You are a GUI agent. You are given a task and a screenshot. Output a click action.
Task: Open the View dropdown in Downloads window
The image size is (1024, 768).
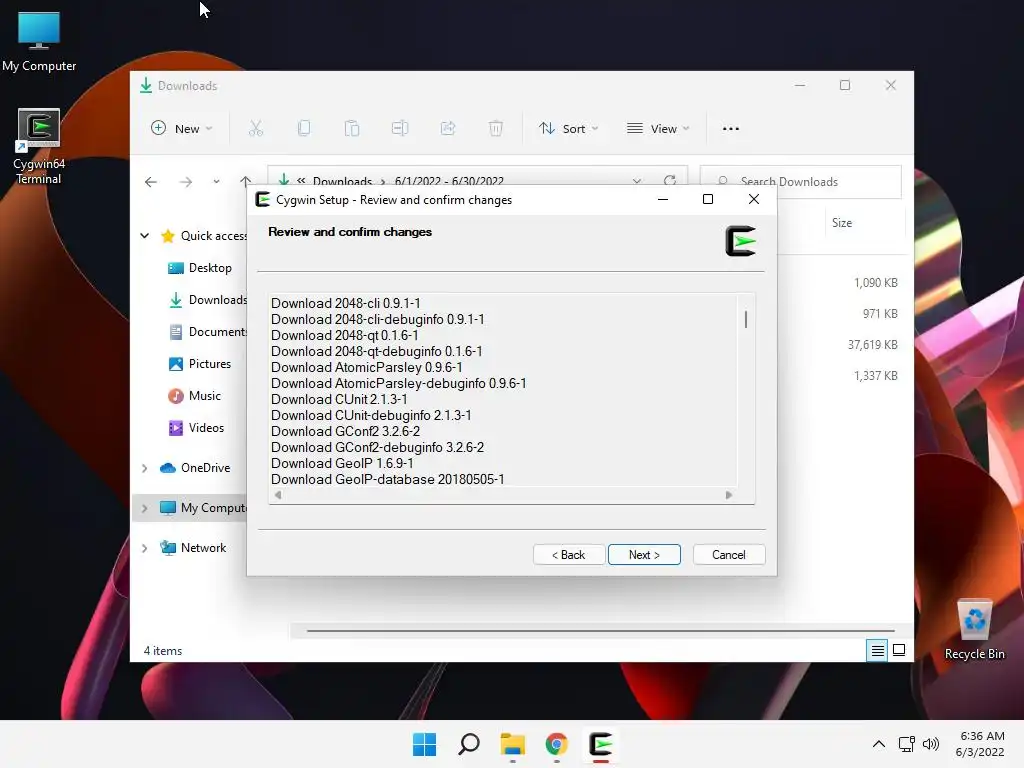(658, 129)
